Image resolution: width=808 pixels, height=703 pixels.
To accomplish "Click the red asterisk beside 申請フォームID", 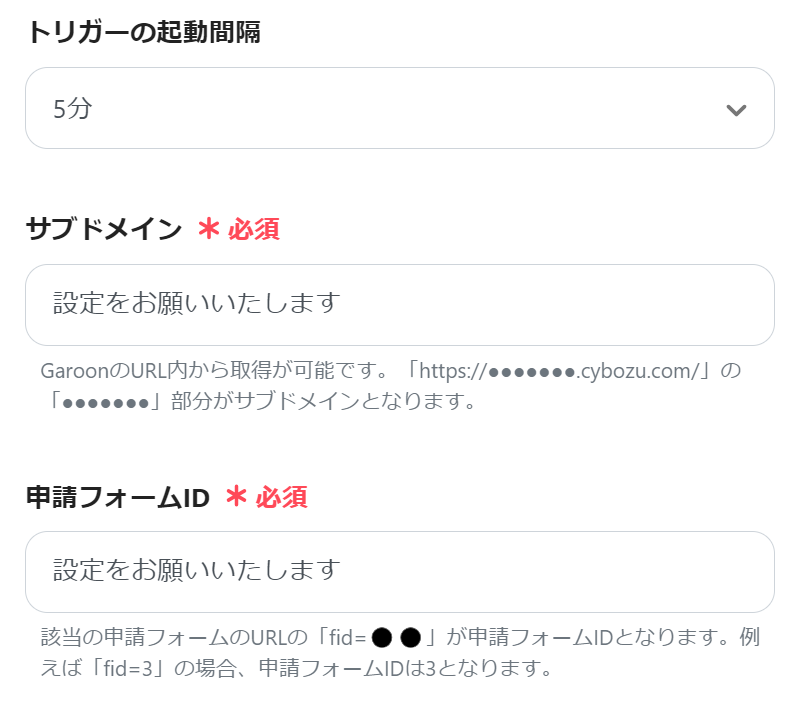I will [x=237, y=497].
